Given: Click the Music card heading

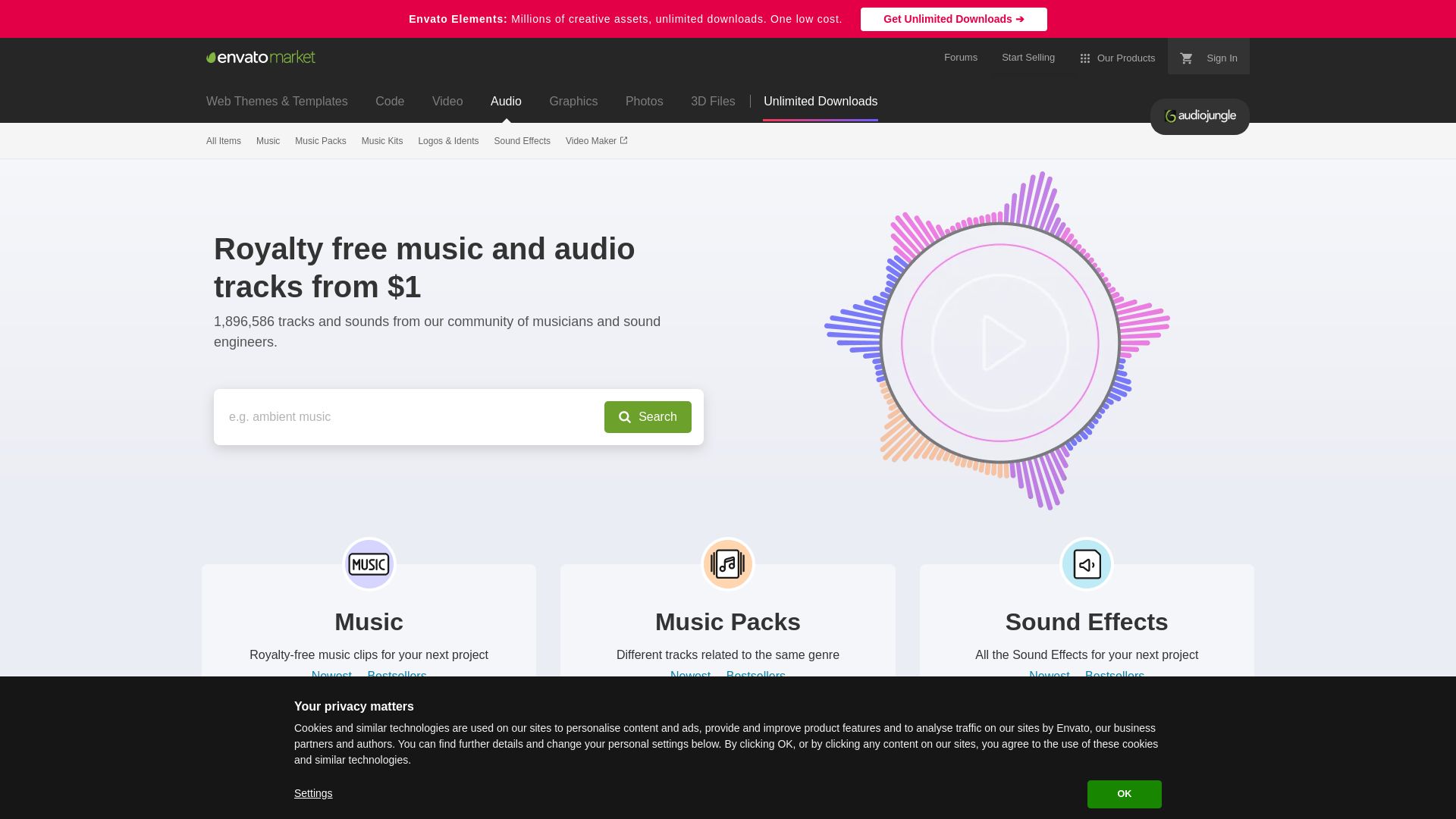Looking at the screenshot, I should coord(369,622).
